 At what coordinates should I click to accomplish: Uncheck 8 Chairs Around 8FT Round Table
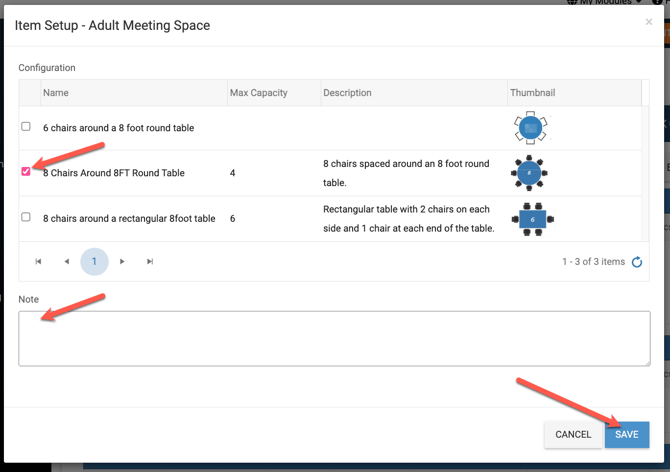[x=26, y=172]
